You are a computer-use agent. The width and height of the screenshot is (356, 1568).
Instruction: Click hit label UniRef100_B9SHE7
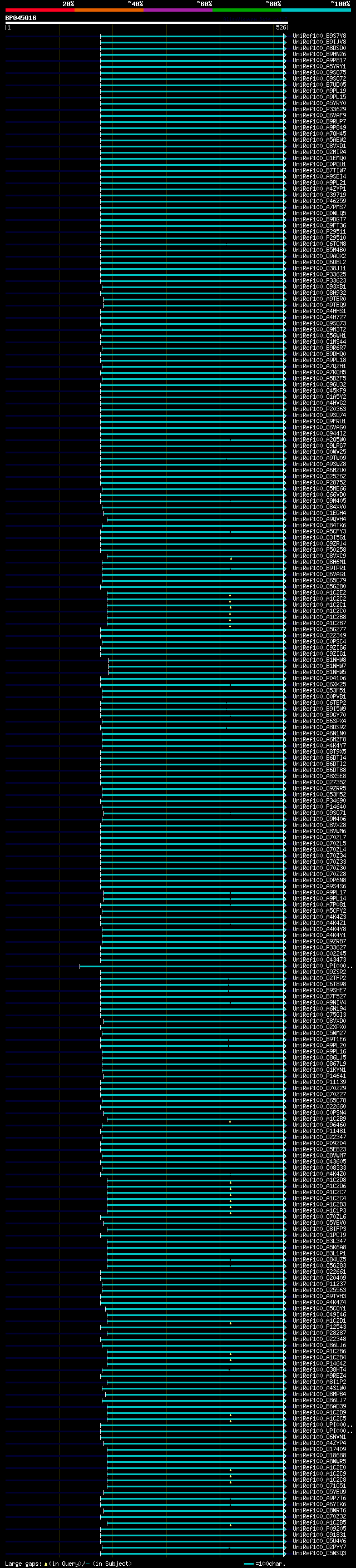point(319,990)
